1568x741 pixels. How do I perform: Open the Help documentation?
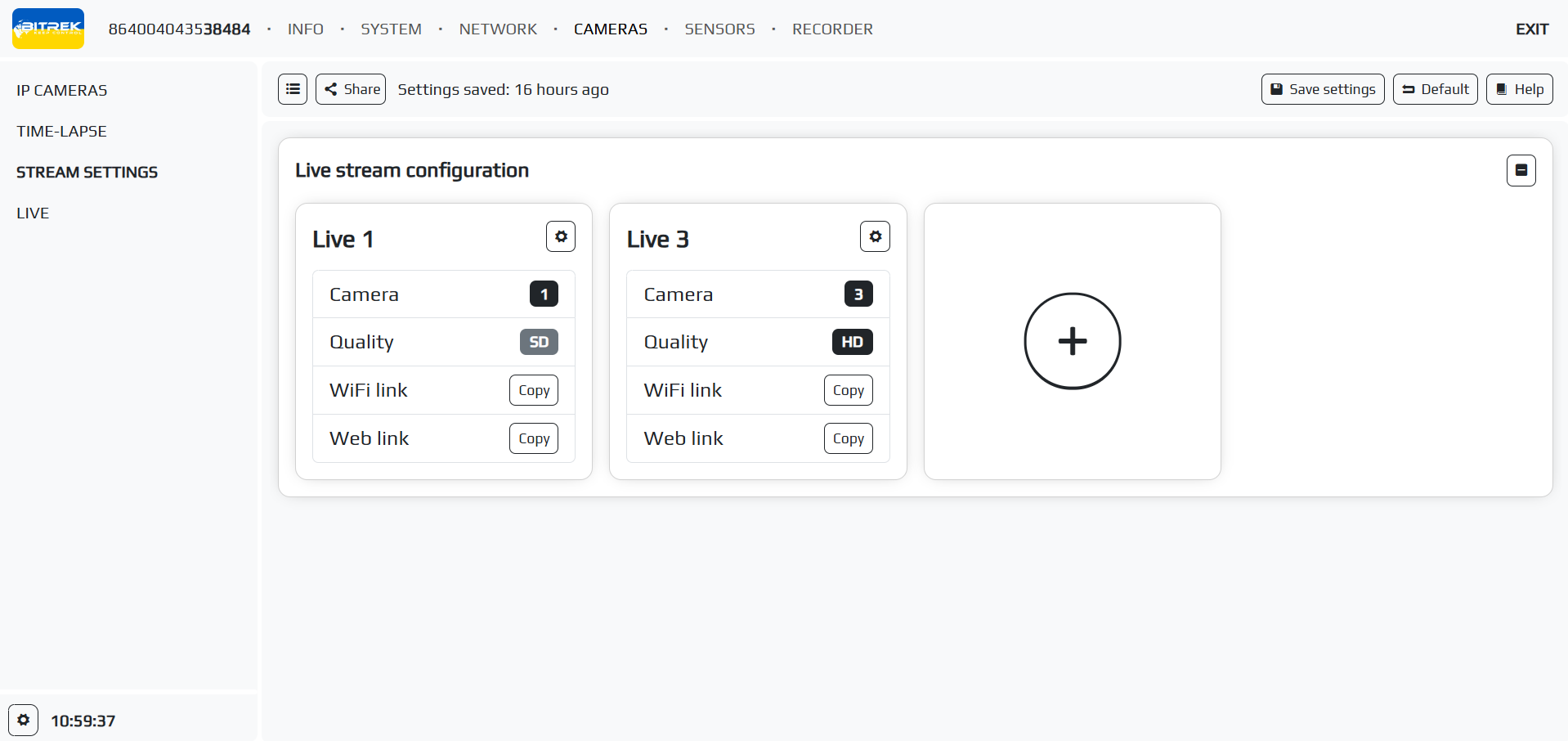click(1519, 89)
